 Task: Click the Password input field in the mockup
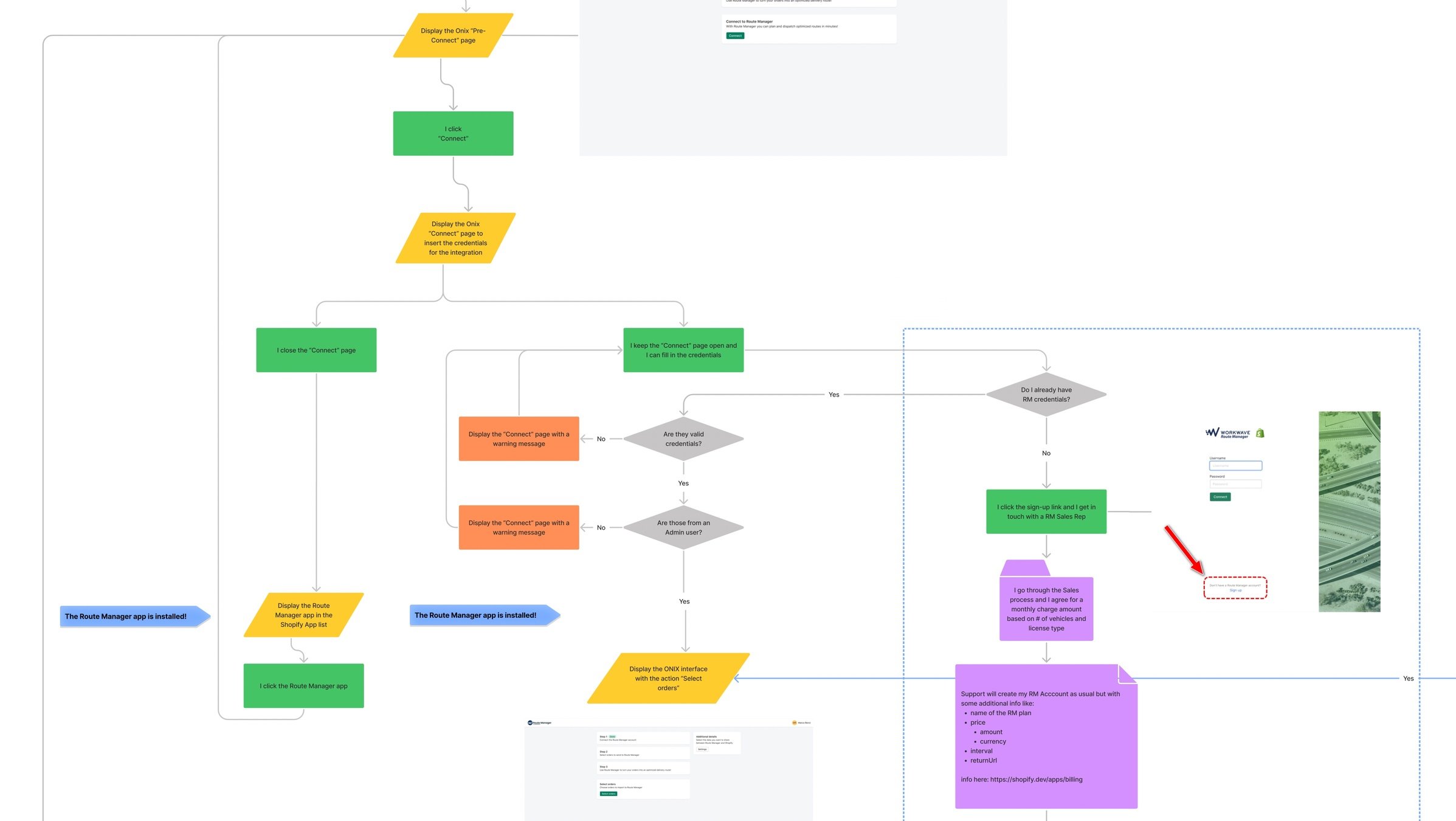1235,484
